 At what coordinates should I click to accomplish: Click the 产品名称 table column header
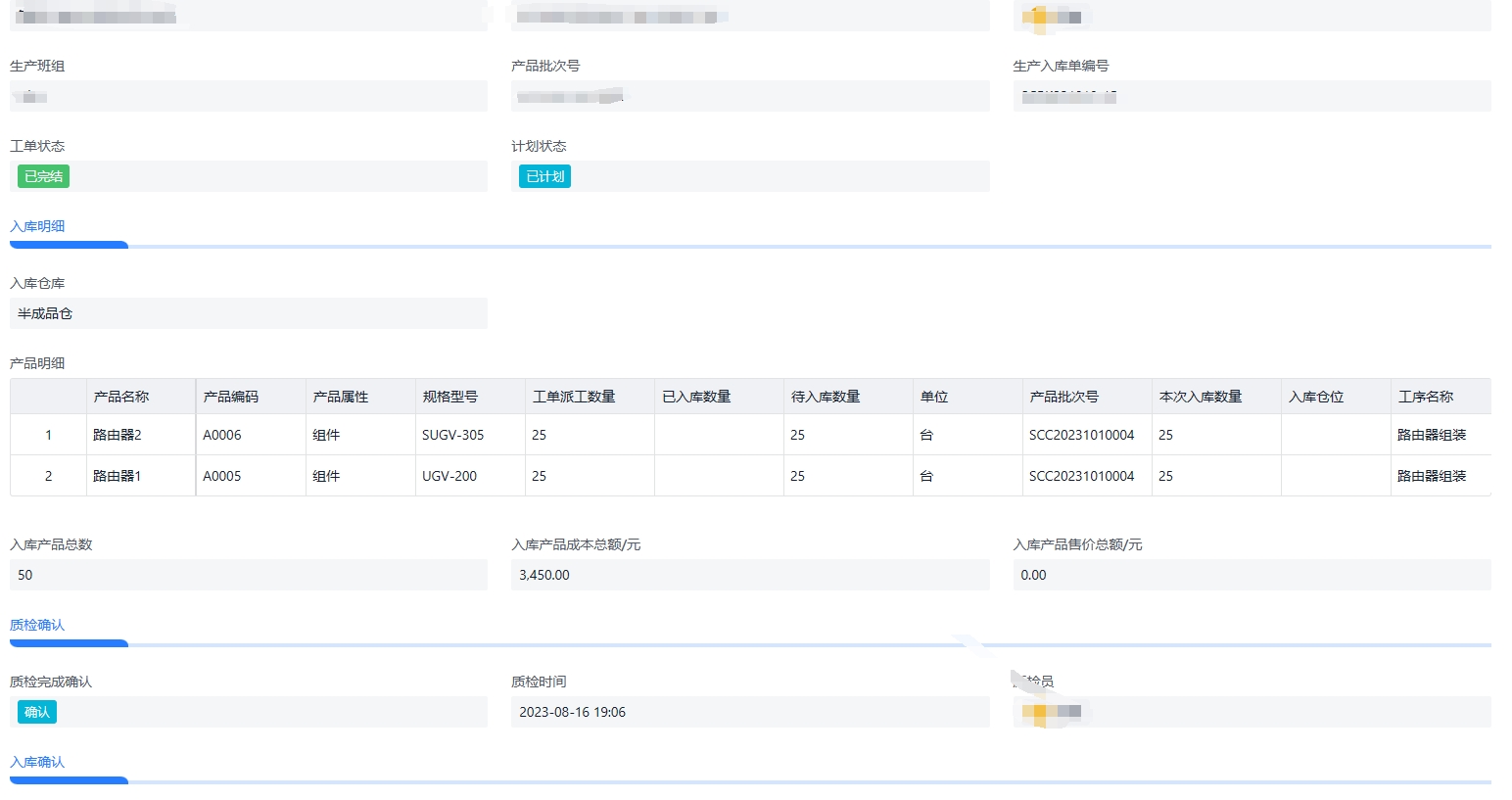[x=121, y=397]
